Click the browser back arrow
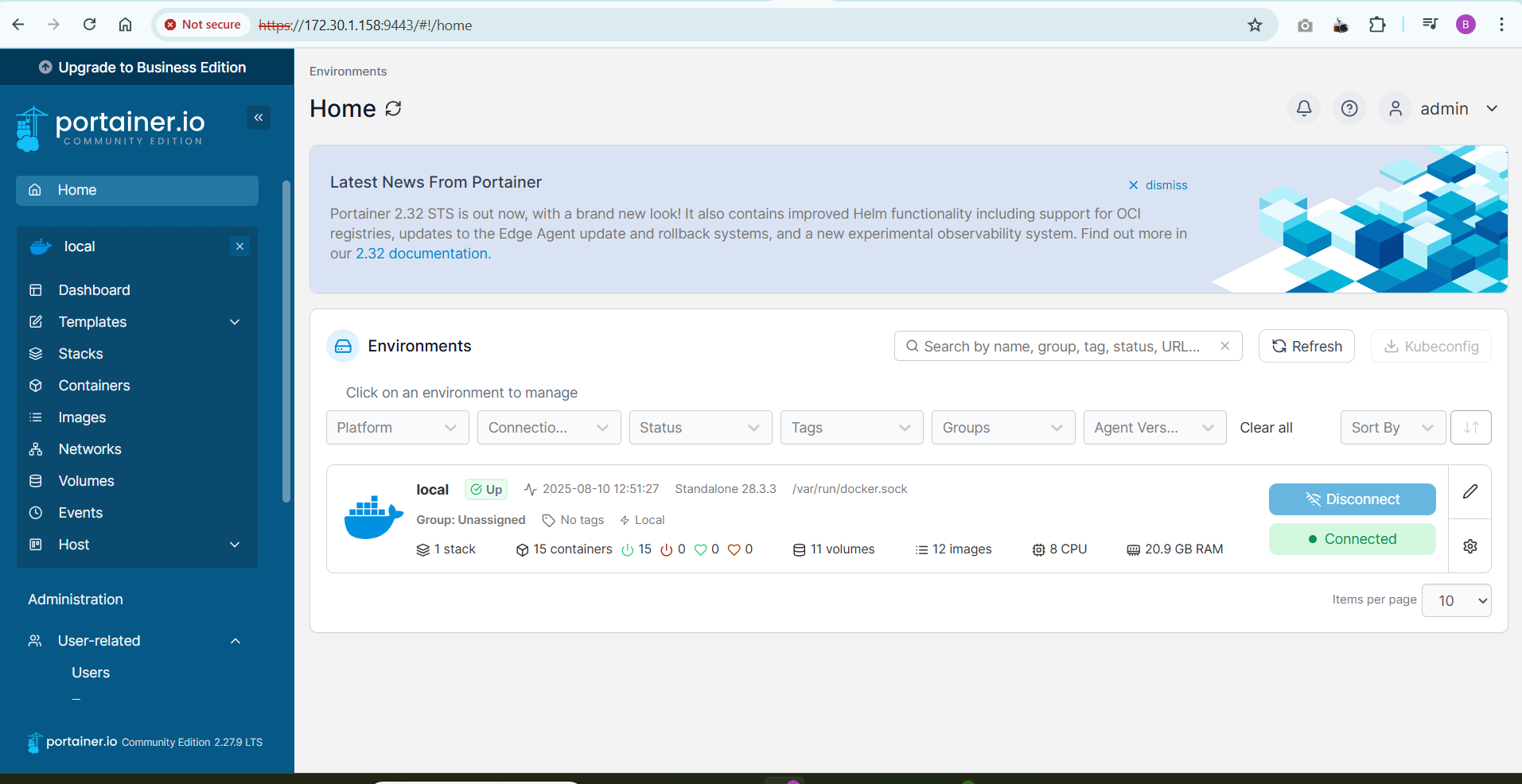Image resolution: width=1522 pixels, height=784 pixels. (18, 25)
